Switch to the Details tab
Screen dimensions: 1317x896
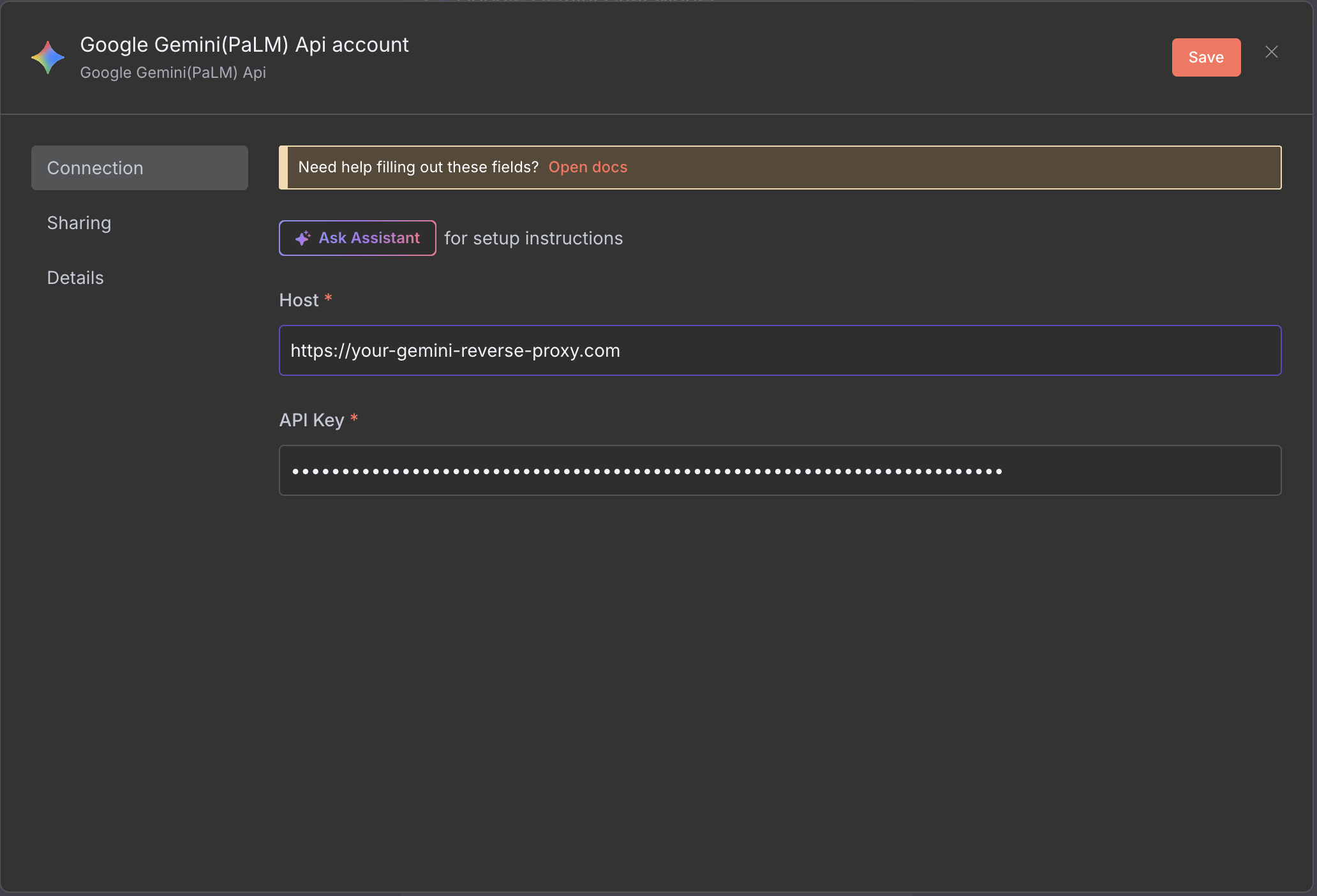click(x=75, y=278)
